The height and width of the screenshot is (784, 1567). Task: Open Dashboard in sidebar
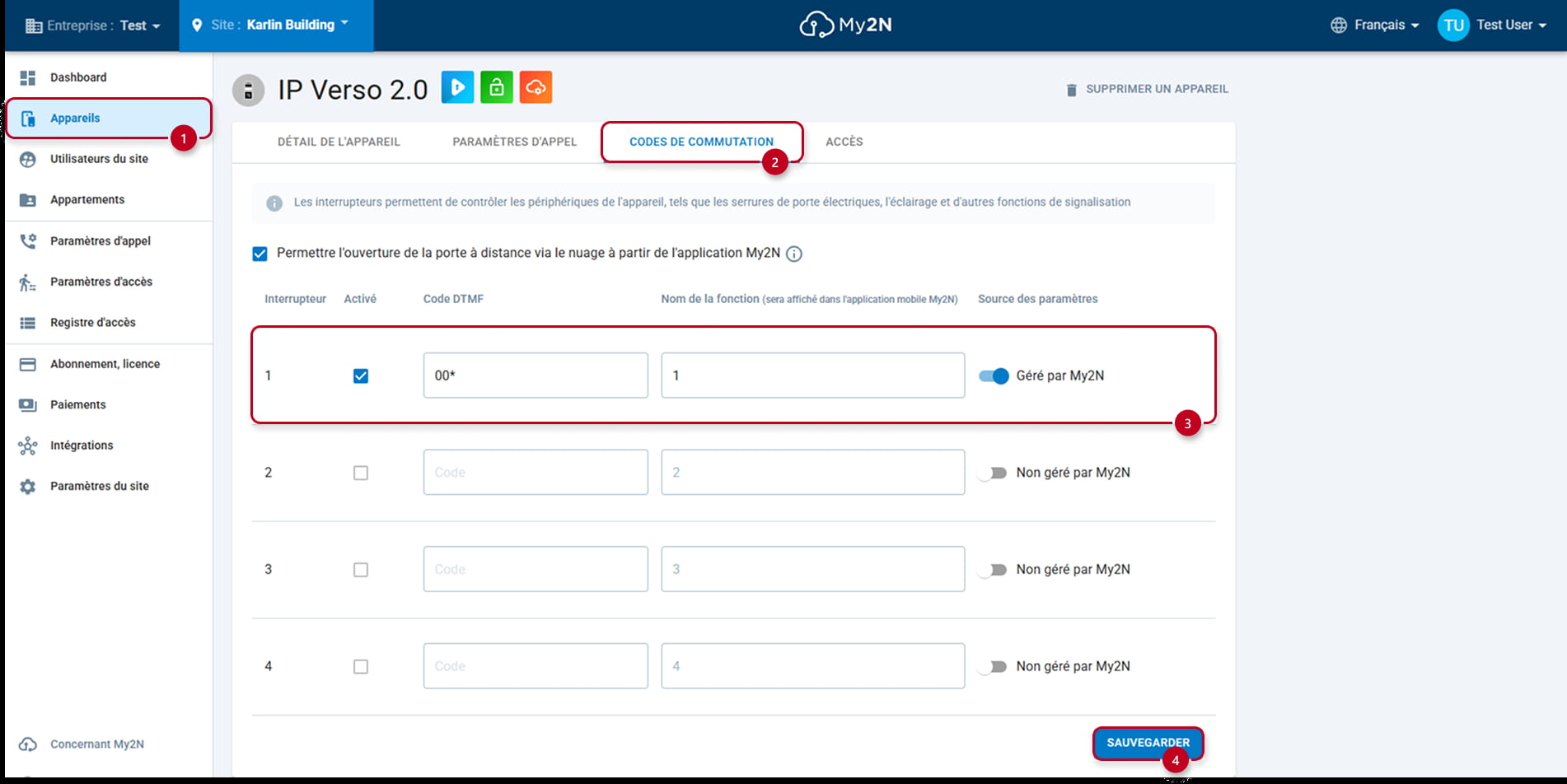click(109, 77)
